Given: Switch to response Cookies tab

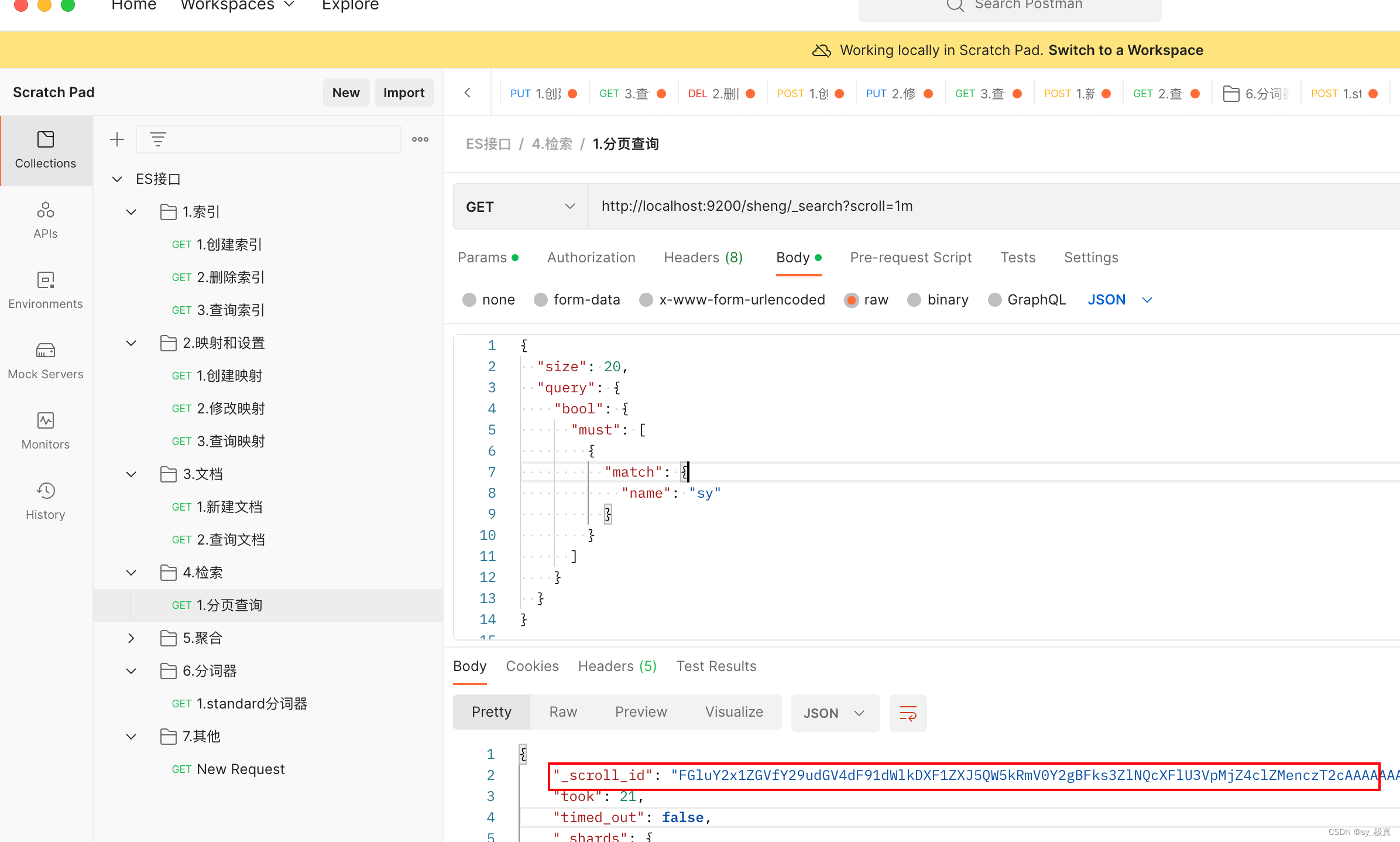Looking at the screenshot, I should tap(532, 666).
